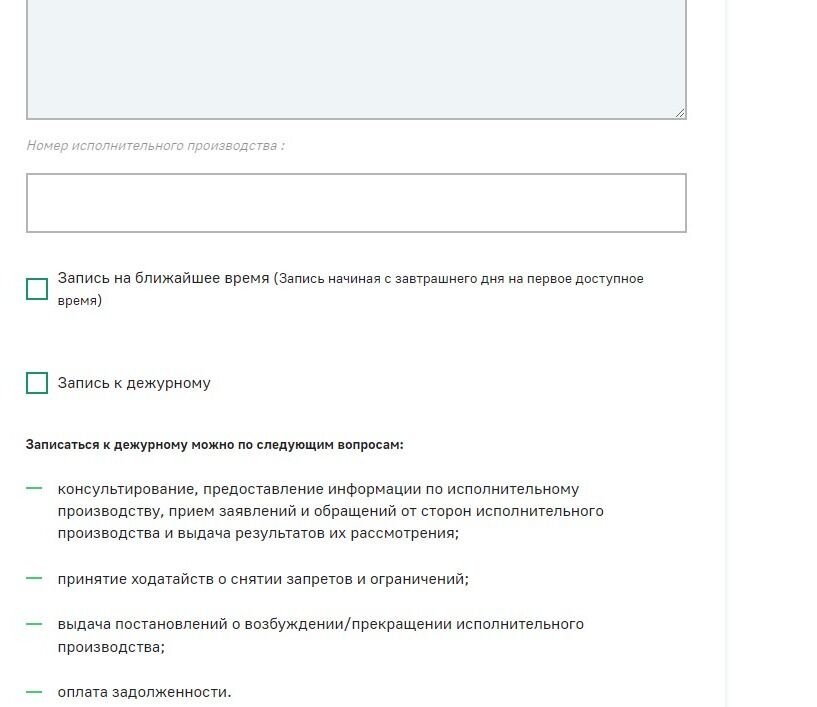Select label 'Номер исполнительного производства :'
Image resolution: width=817 pixels, height=707 pixels.
pos(156,145)
